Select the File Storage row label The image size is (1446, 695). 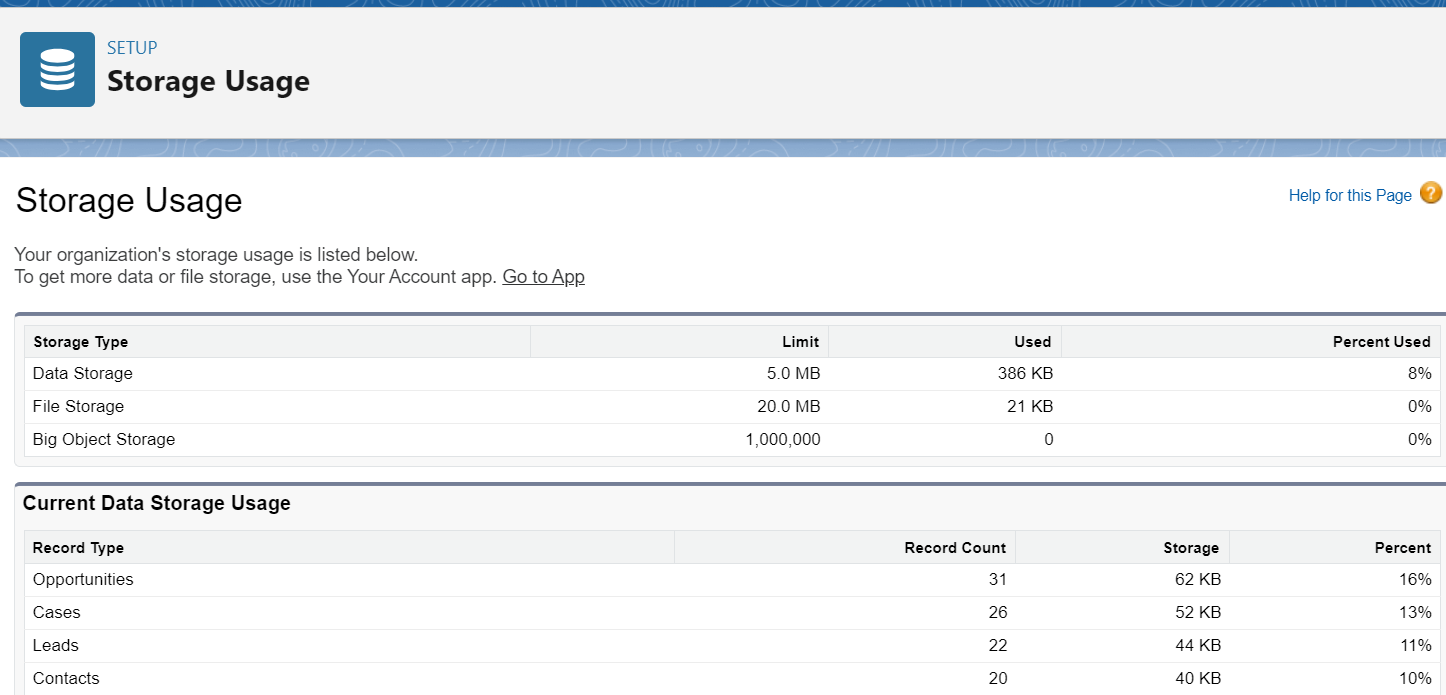(78, 406)
